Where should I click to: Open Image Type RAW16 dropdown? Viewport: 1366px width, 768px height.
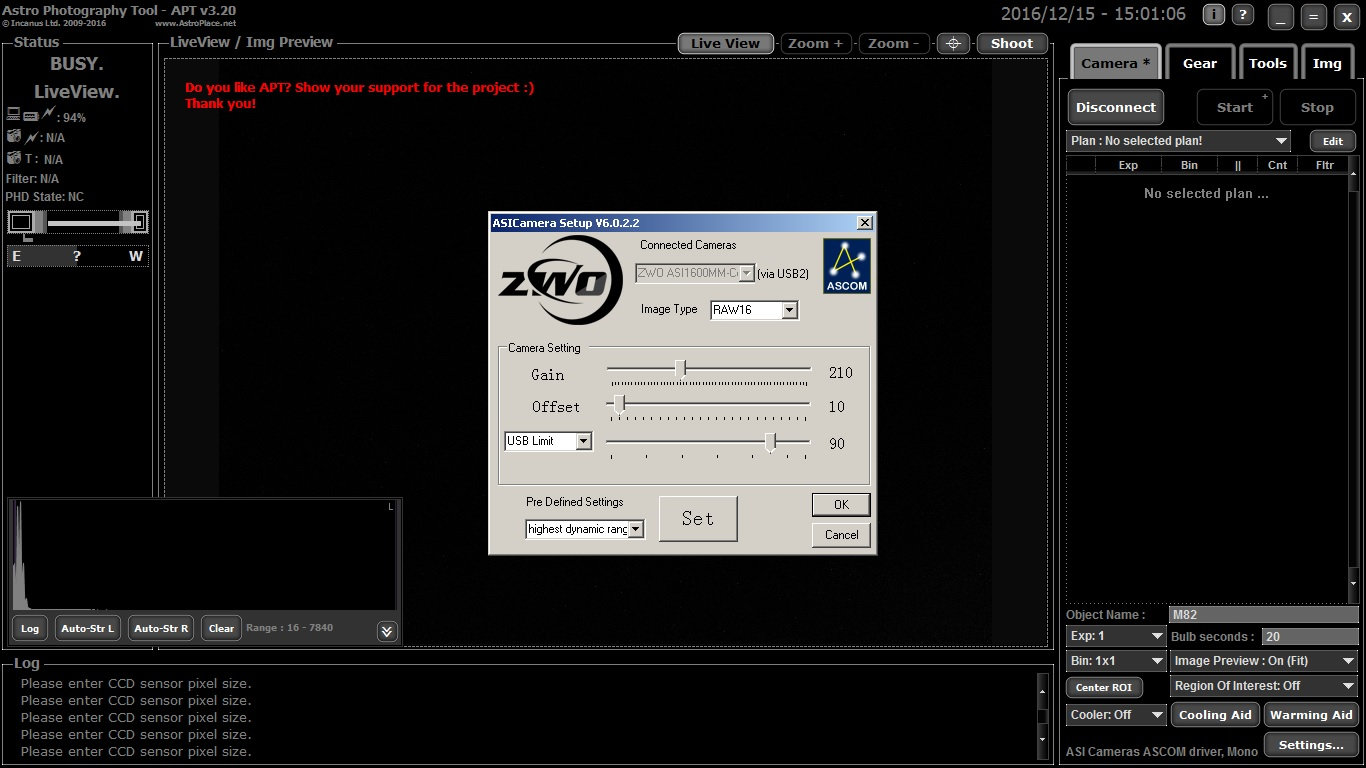point(754,310)
